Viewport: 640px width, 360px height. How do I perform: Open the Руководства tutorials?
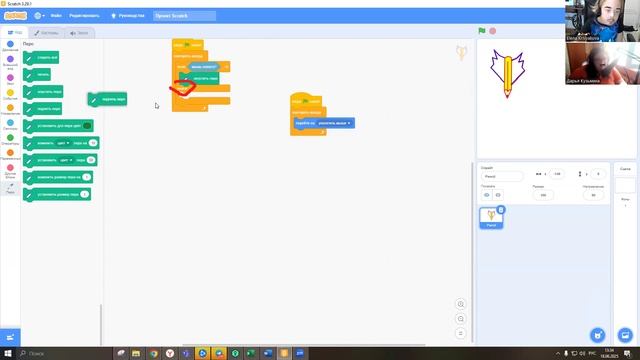tap(128, 16)
